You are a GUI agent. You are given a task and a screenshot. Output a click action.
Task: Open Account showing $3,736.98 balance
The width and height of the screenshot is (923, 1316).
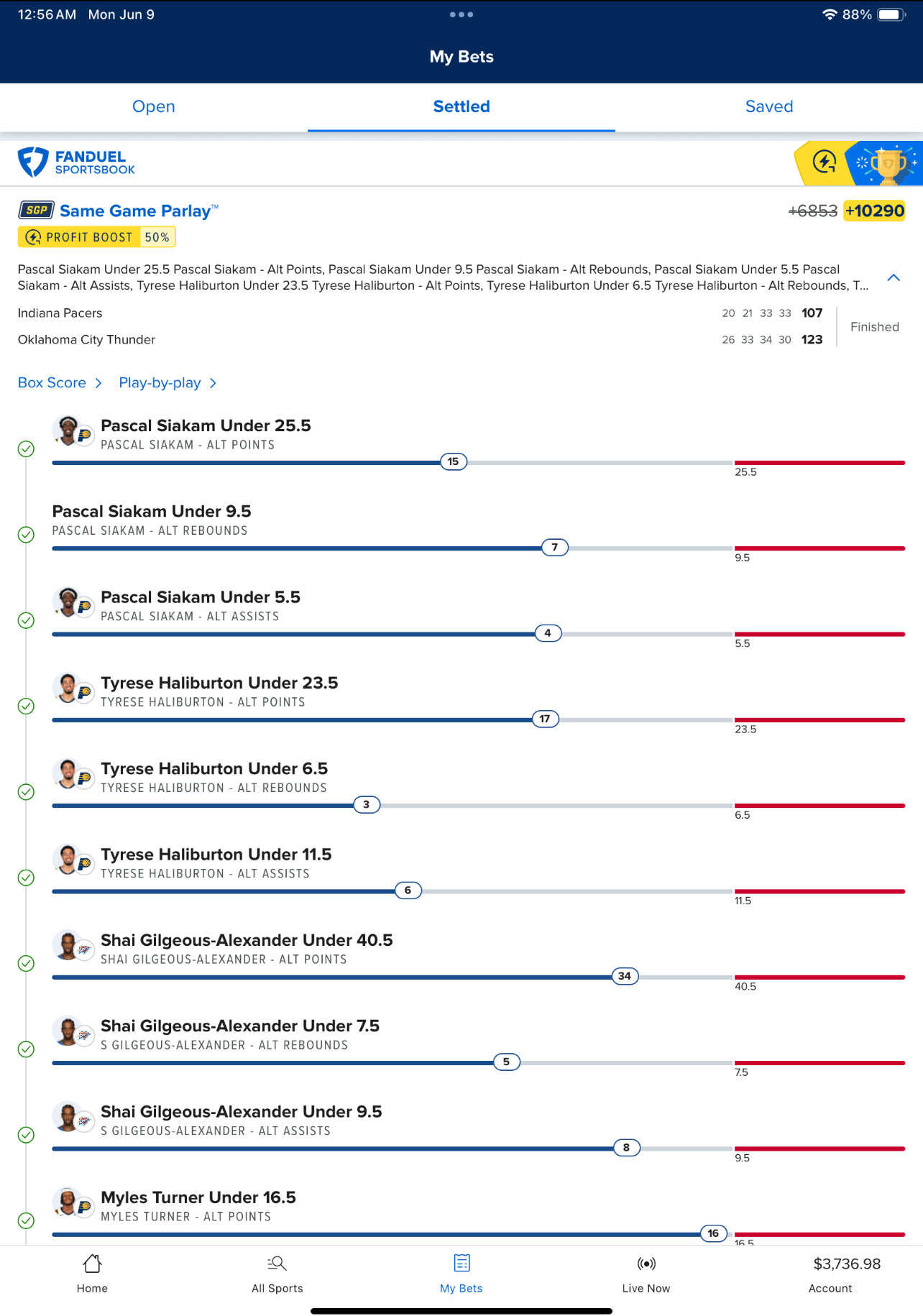(846, 1272)
